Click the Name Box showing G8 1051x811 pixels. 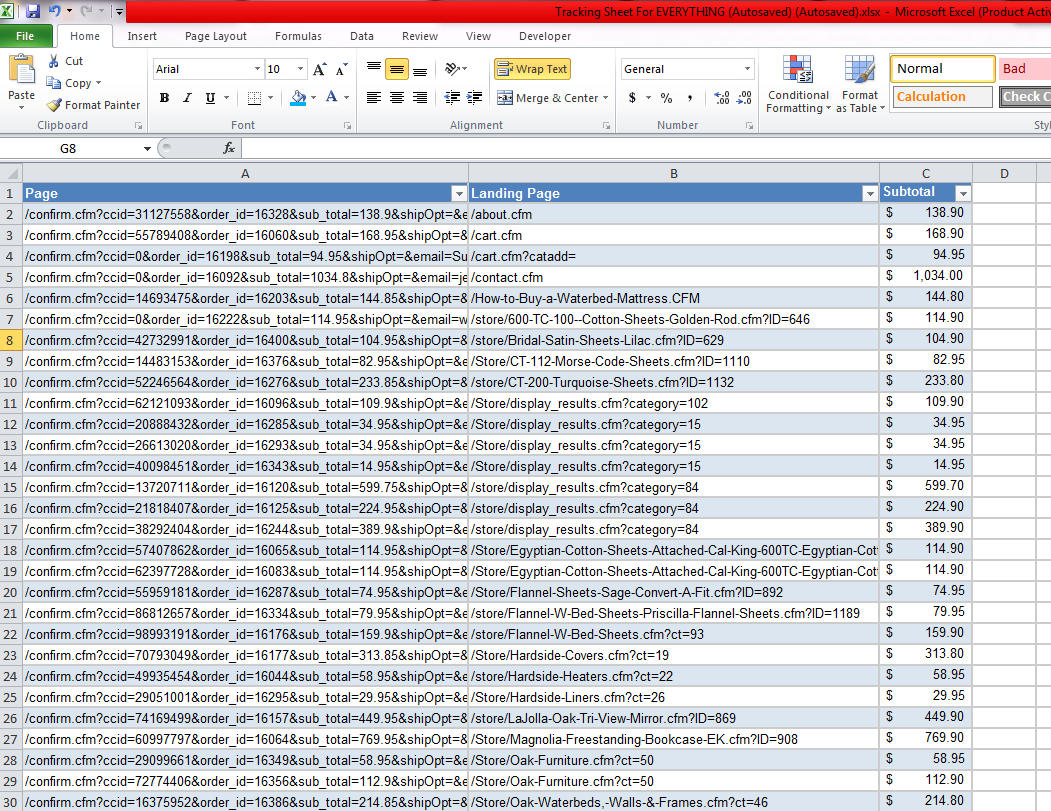pyautogui.click(x=78, y=148)
